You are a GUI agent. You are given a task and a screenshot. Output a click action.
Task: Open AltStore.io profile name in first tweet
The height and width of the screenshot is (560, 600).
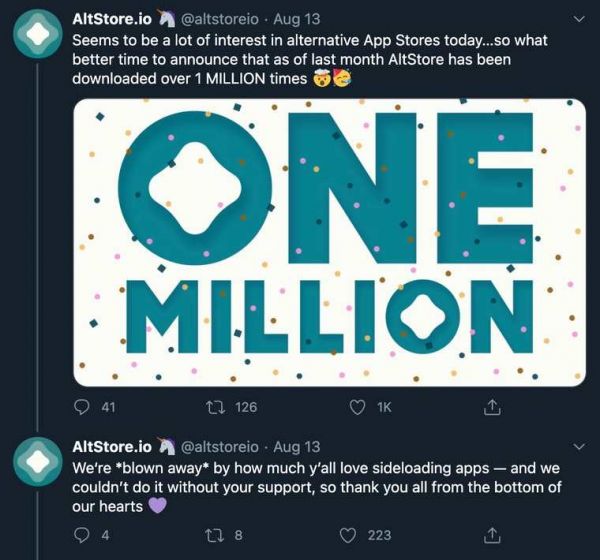112,18
